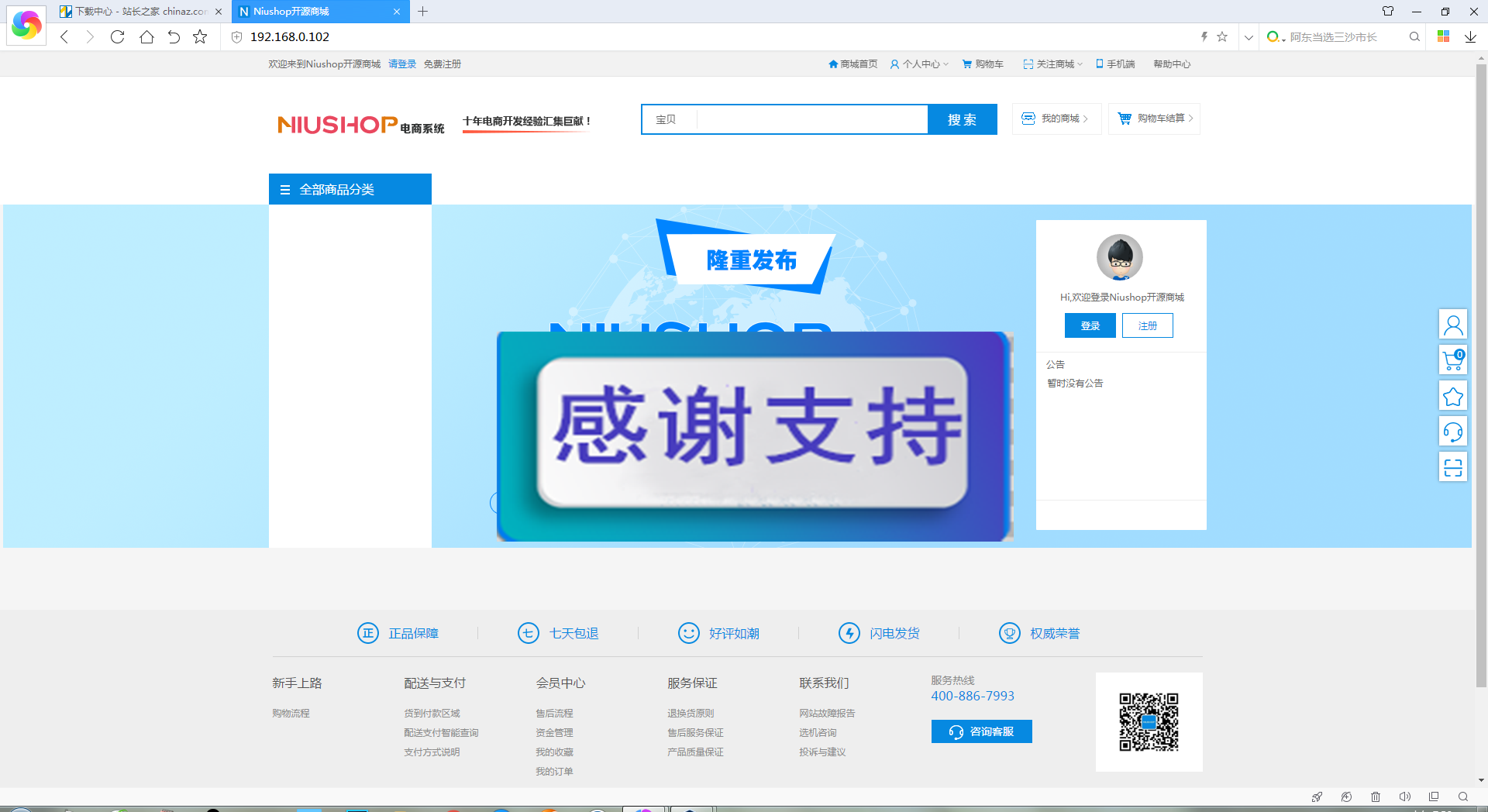Click the browser back arrow
Screen dimensions: 1488x812
pos(64,36)
